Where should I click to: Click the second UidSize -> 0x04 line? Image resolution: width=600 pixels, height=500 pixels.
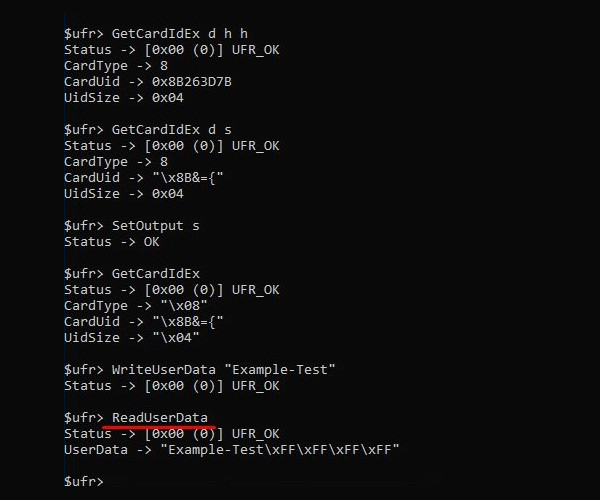coord(124,194)
